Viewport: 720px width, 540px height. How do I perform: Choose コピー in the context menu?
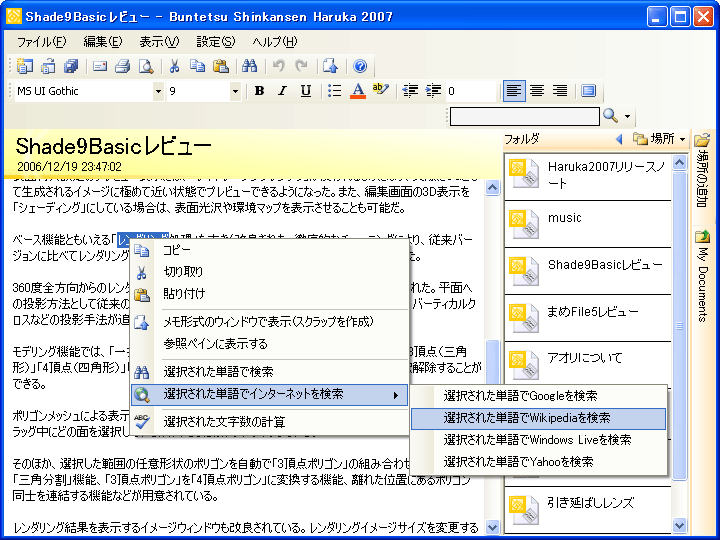click(x=270, y=250)
